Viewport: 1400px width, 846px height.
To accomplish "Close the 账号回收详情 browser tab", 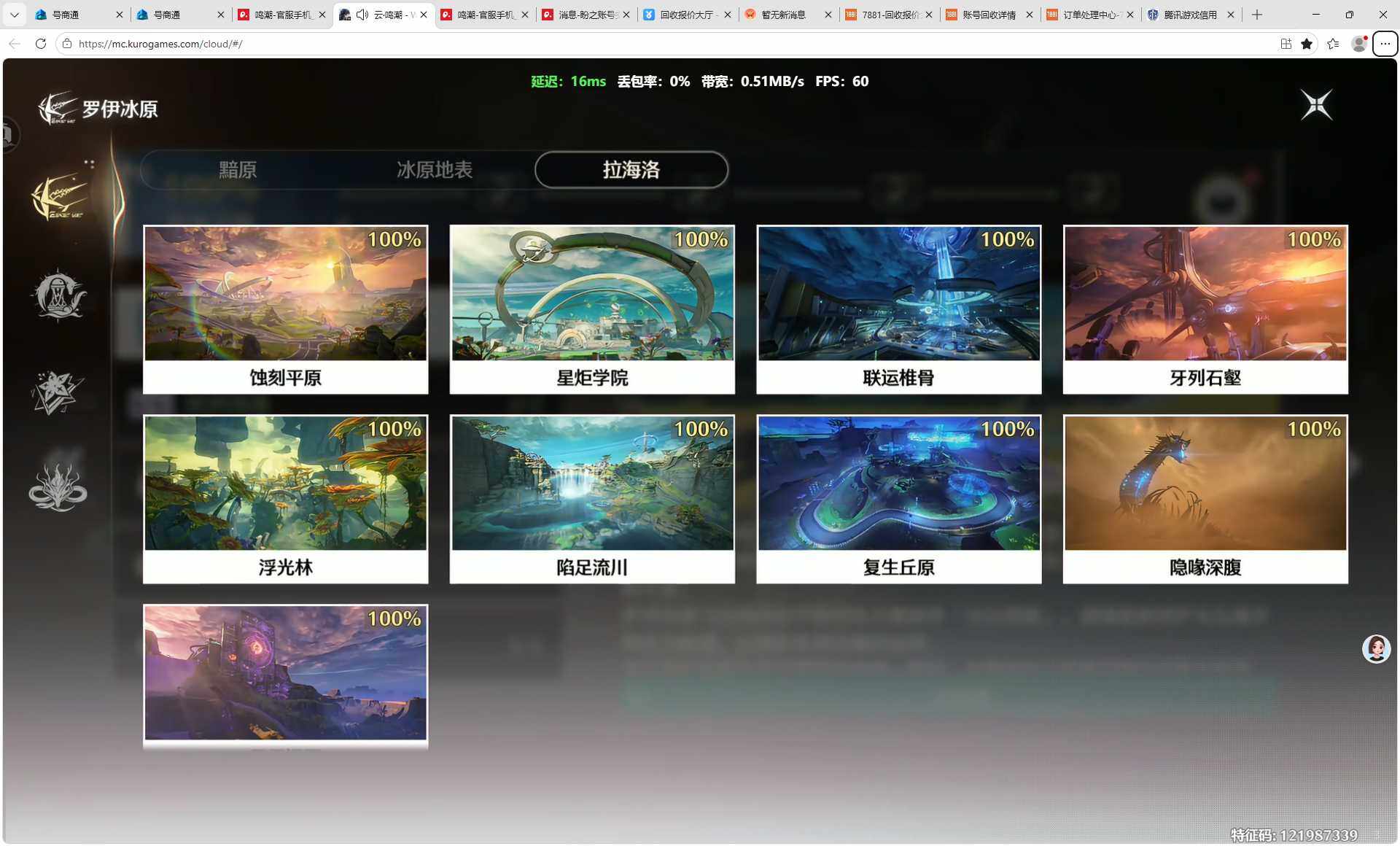I will click(1029, 15).
